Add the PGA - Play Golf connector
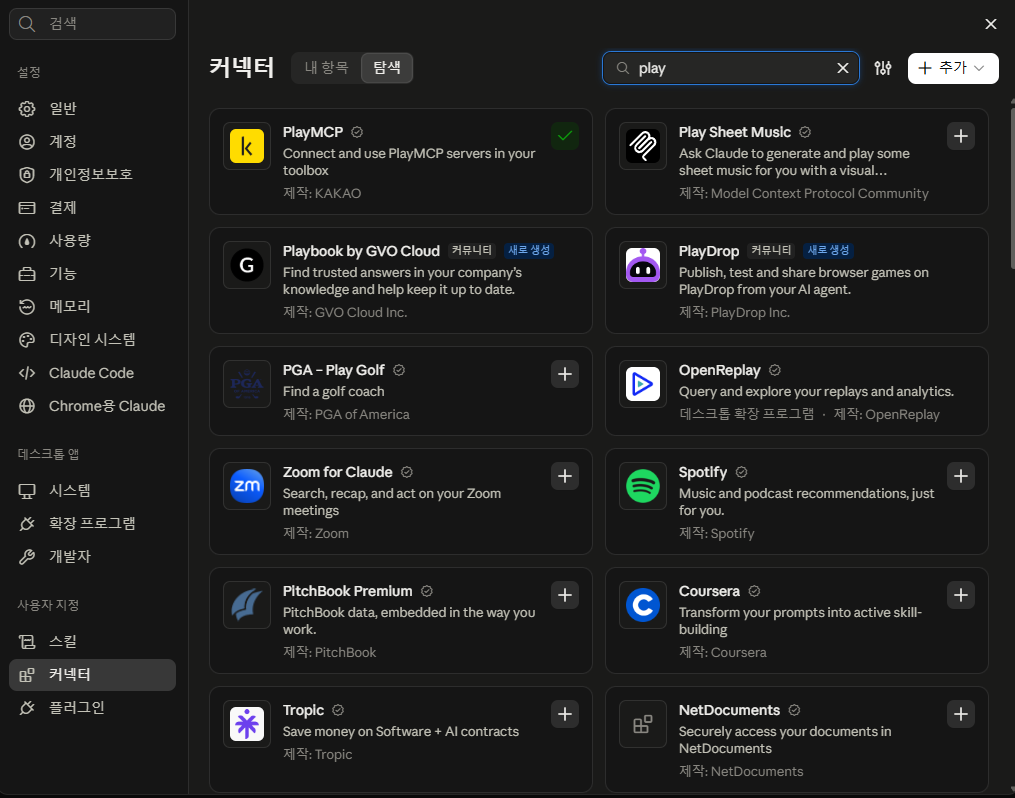This screenshot has height=798, width=1015. pos(564,374)
